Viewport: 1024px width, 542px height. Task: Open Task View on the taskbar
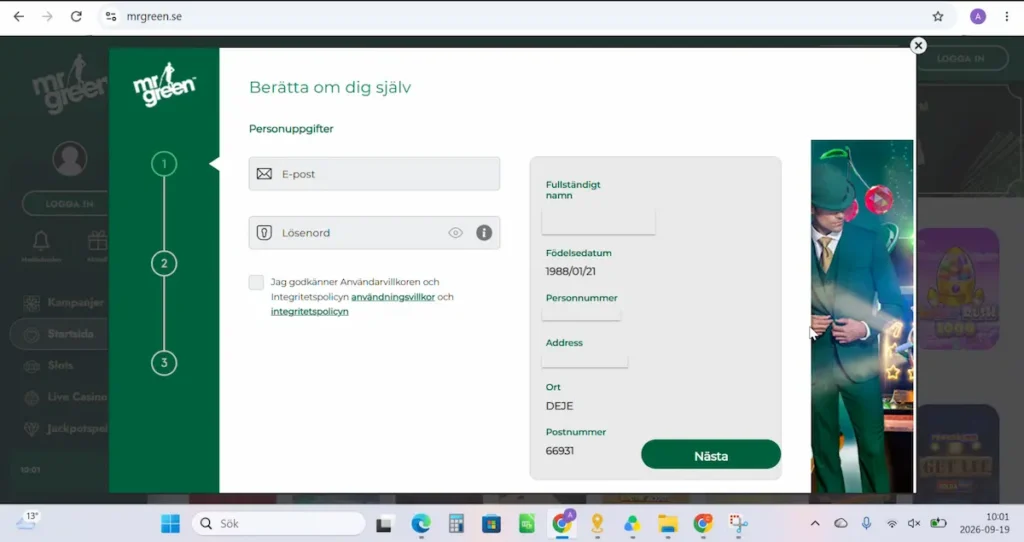point(384,524)
